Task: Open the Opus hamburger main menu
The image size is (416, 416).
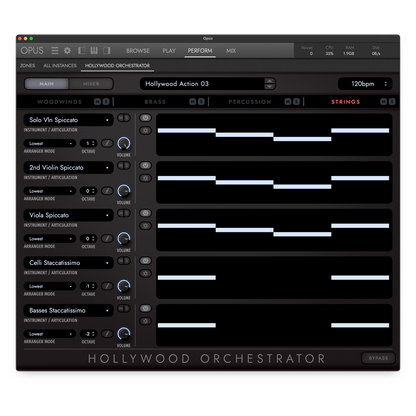Action: 55,51
